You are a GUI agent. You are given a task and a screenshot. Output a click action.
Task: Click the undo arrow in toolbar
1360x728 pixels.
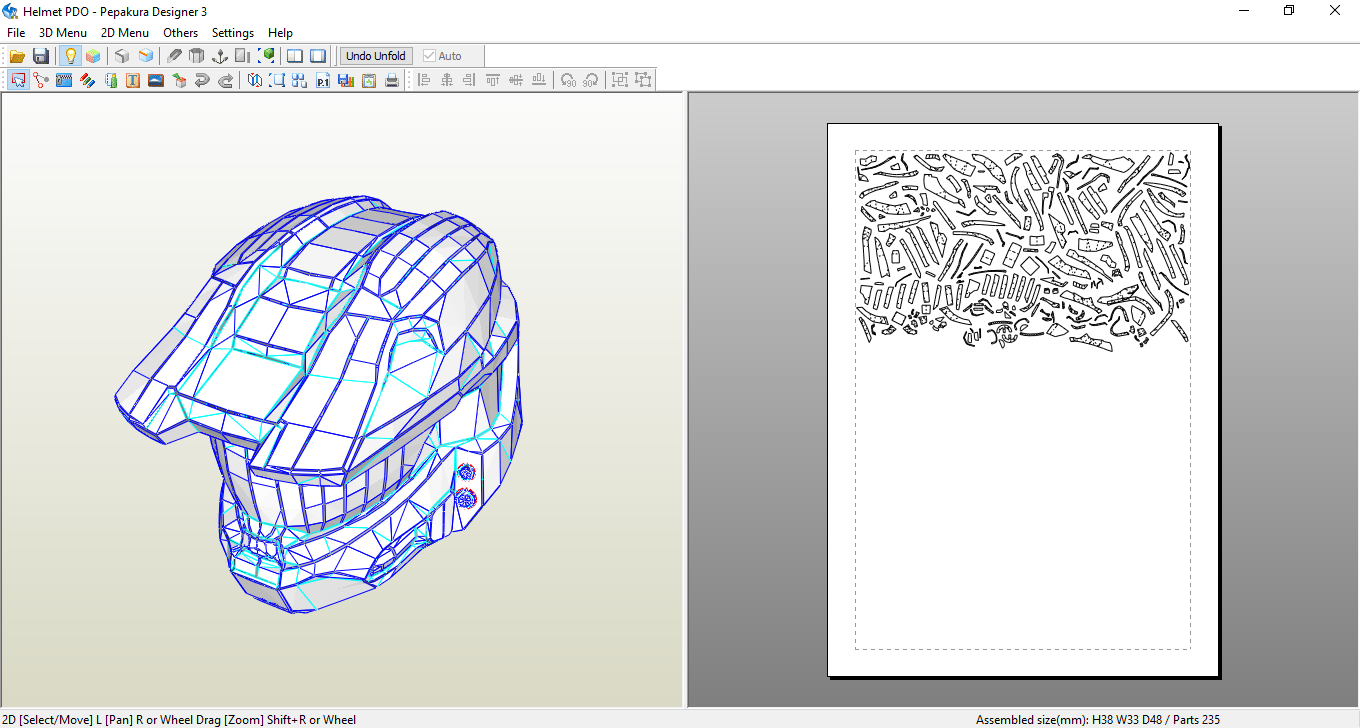[202, 81]
